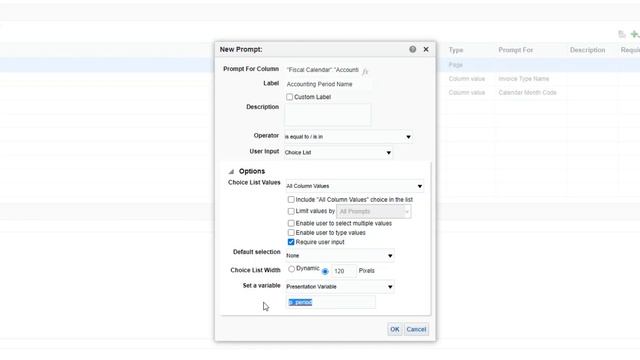
Task: Open the Default selection dropdown
Action: pyautogui.click(x=340, y=256)
